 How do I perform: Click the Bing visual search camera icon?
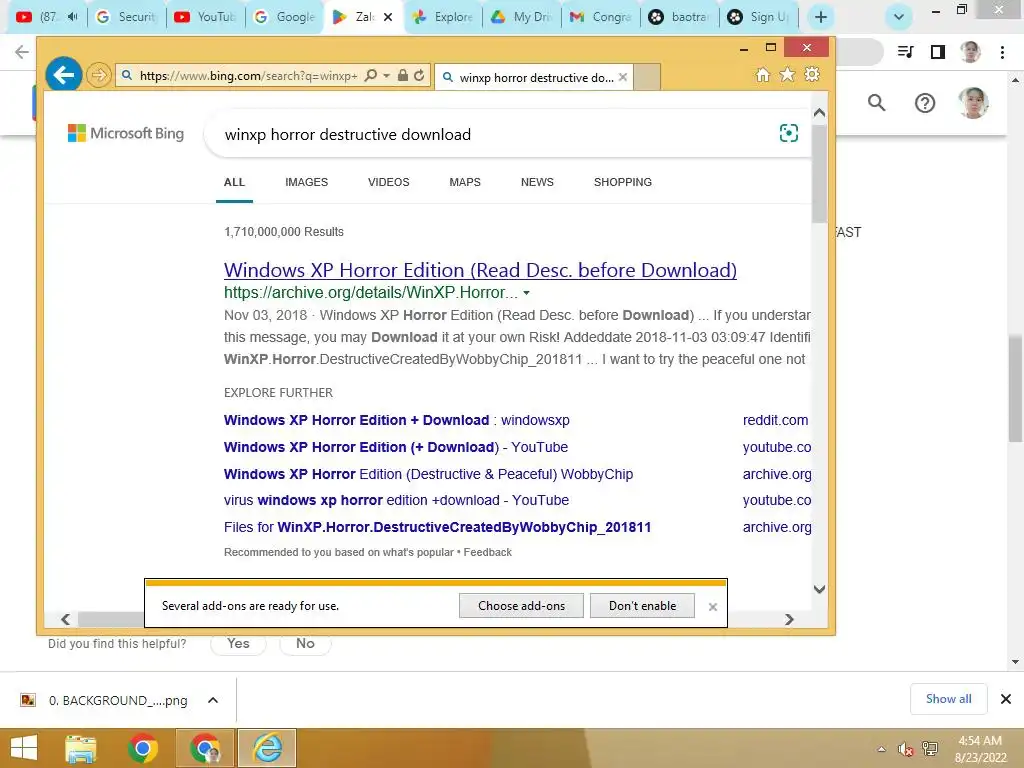coord(789,133)
